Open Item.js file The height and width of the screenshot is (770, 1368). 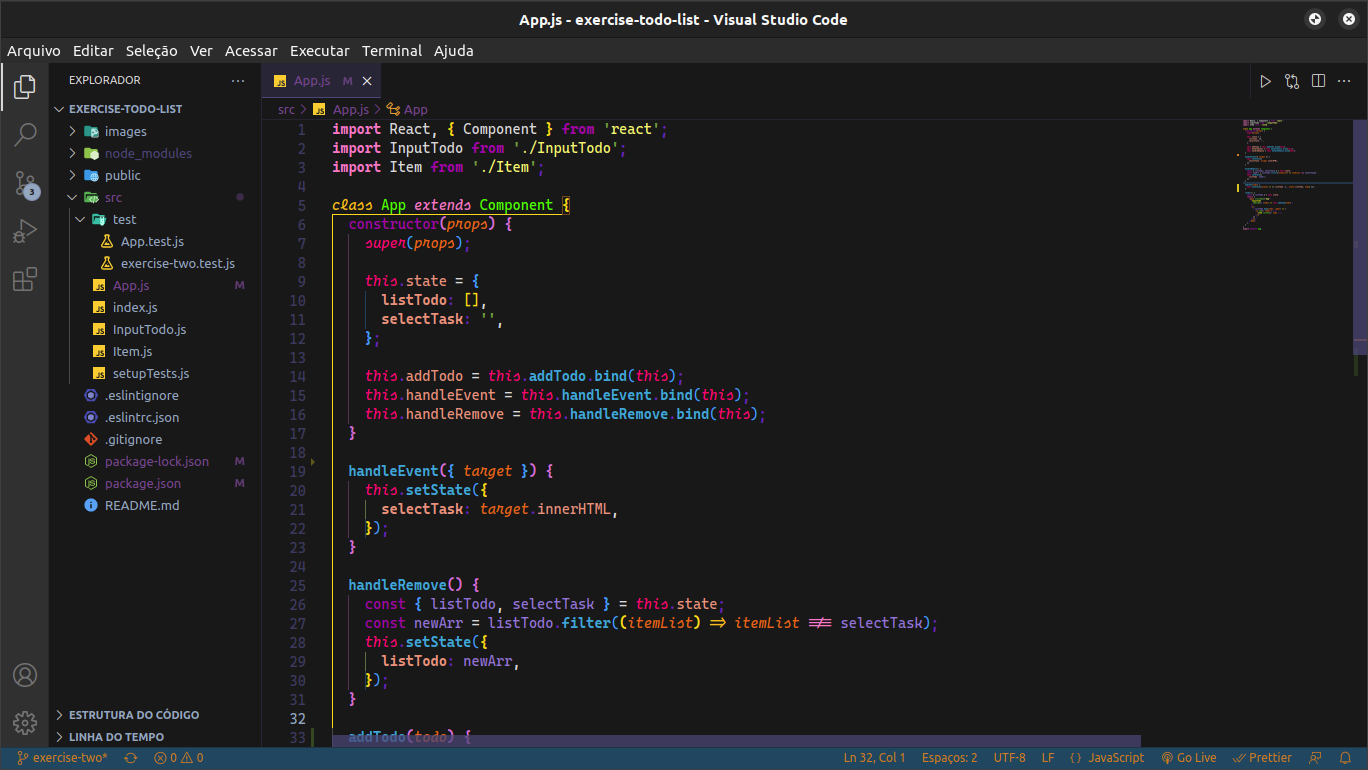153,351
